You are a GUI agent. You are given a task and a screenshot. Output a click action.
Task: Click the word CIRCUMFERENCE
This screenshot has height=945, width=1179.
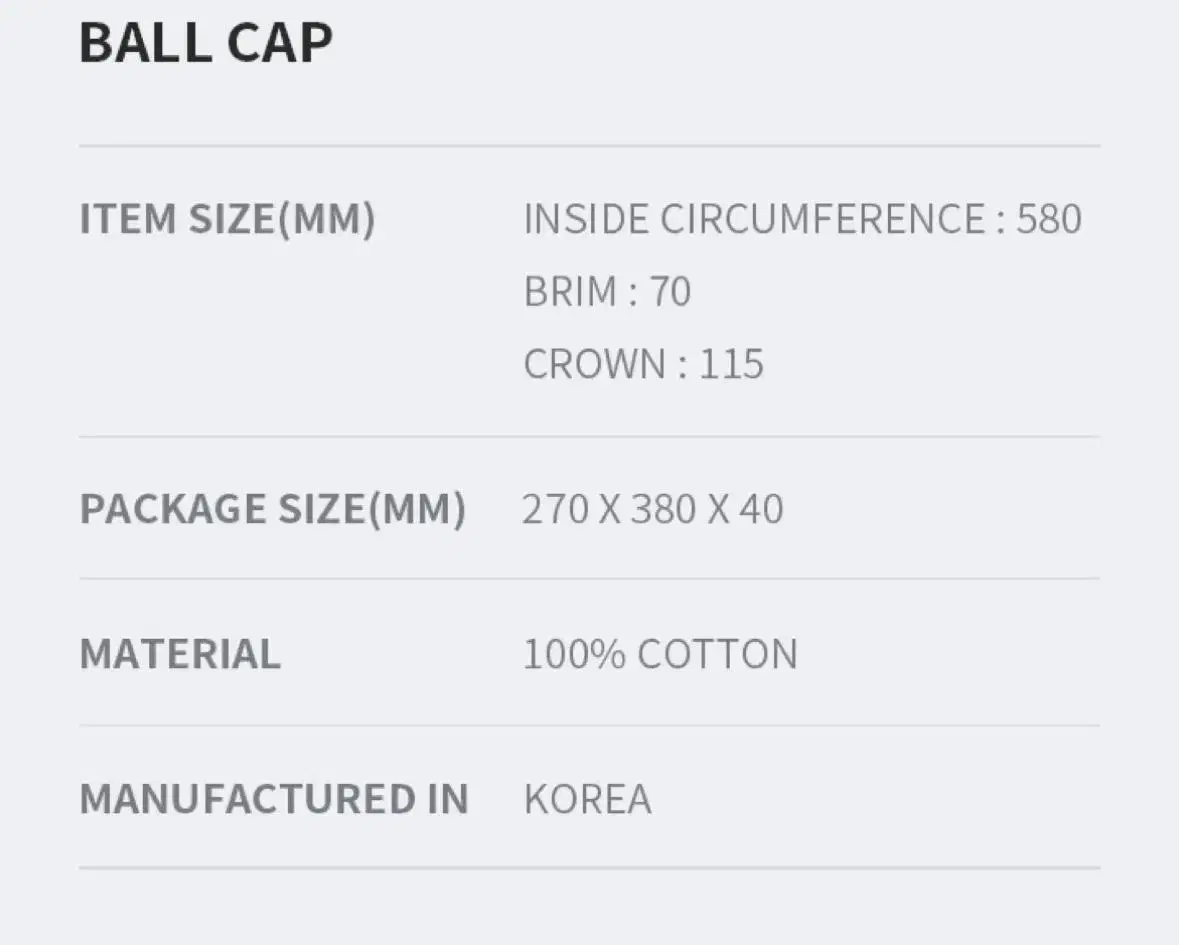tap(823, 219)
